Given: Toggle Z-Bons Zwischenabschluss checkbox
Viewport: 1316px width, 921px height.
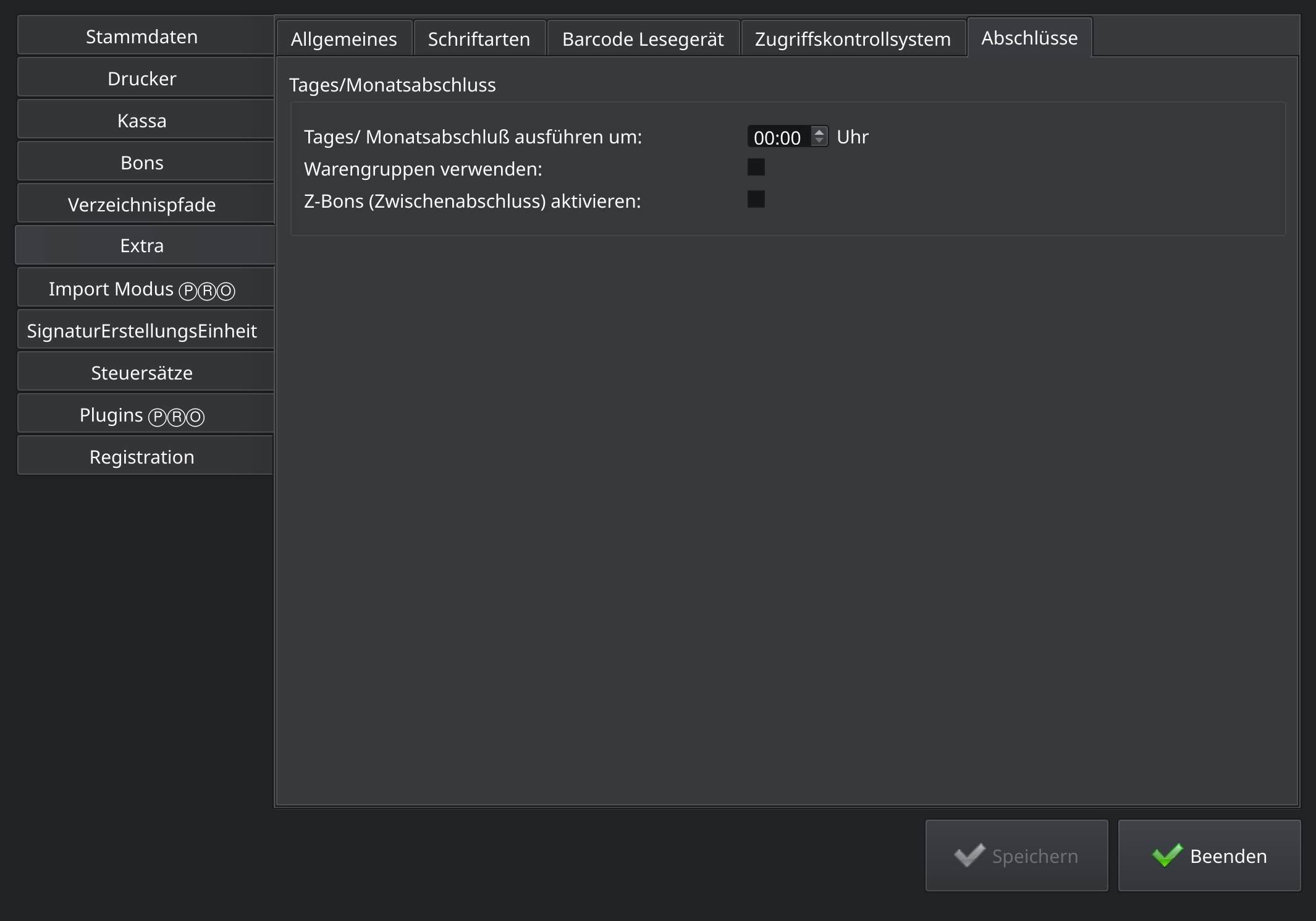Looking at the screenshot, I should [756, 199].
